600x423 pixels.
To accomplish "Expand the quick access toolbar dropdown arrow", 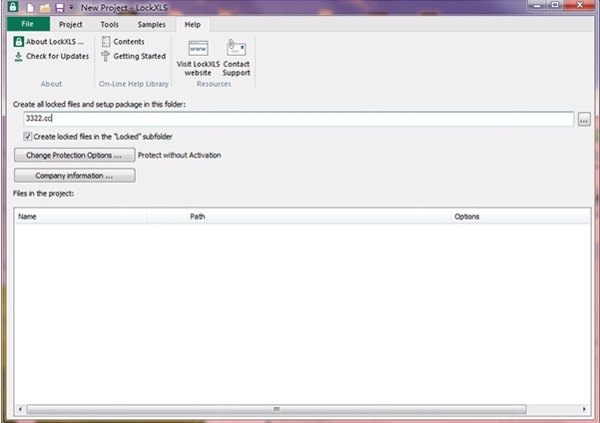I will pyautogui.click(x=71, y=8).
